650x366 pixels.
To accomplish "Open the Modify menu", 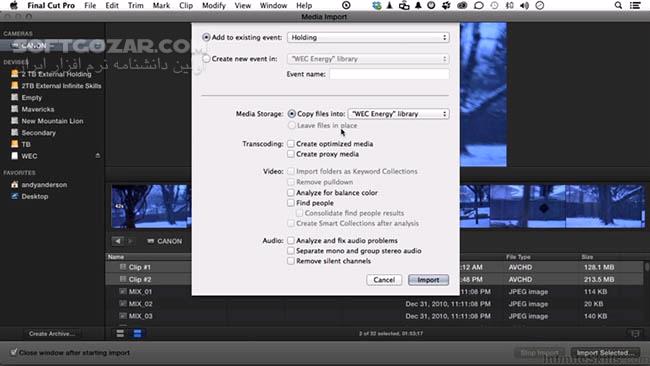I will [213, 5].
